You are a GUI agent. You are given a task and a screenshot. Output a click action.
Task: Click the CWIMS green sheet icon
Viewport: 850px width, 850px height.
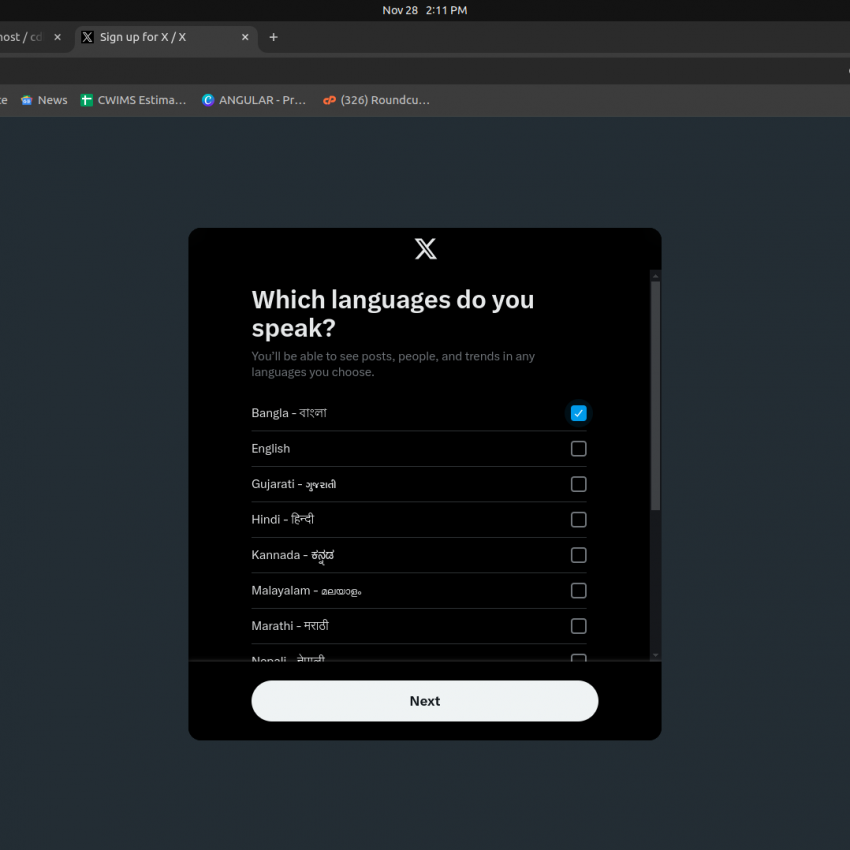[86, 100]
